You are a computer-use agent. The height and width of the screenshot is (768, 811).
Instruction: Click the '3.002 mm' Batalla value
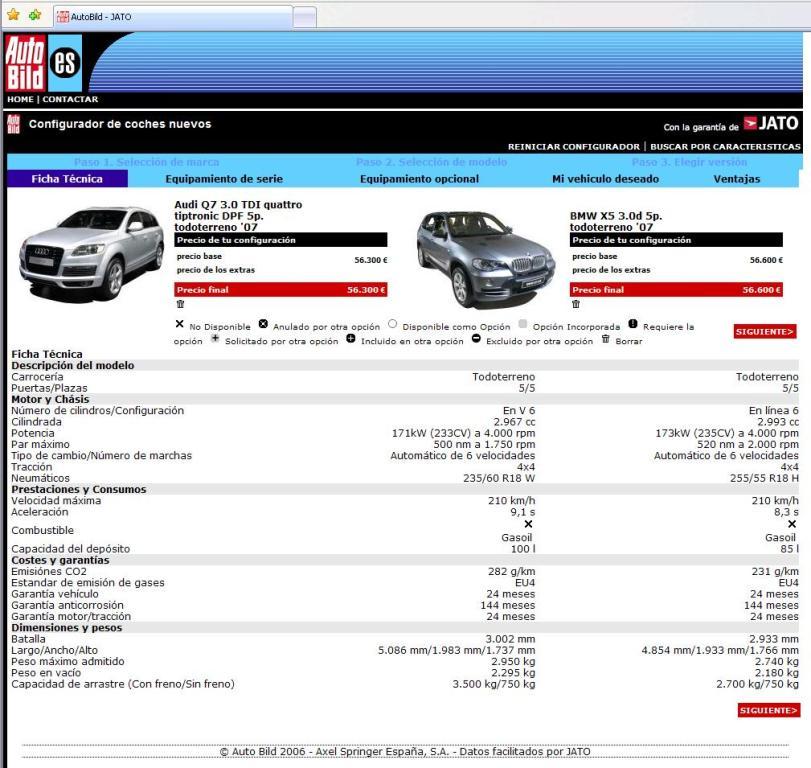[x=510, y=639]
